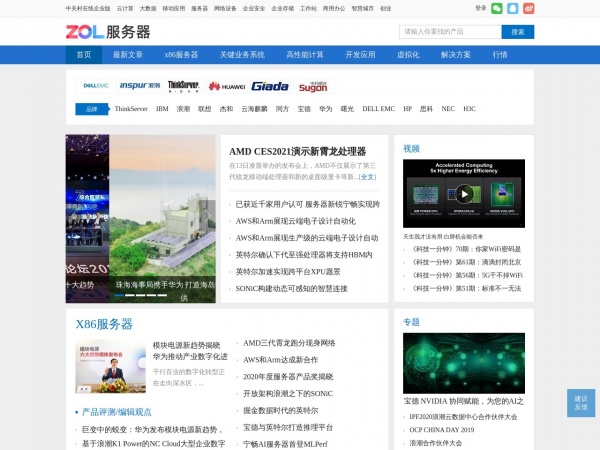Open the green 专题 feature thumbnail

pyautogui.click(x=464, y=363)
